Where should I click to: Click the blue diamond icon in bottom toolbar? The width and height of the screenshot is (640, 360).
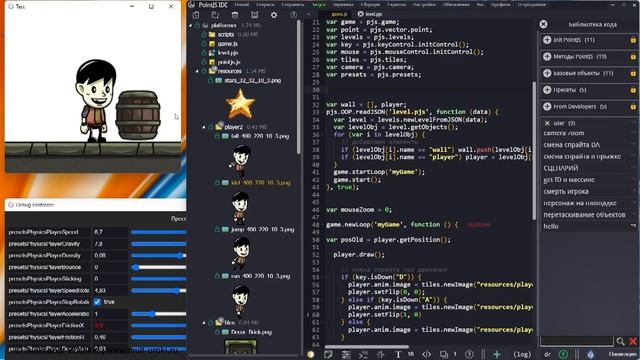pos(591,354)
